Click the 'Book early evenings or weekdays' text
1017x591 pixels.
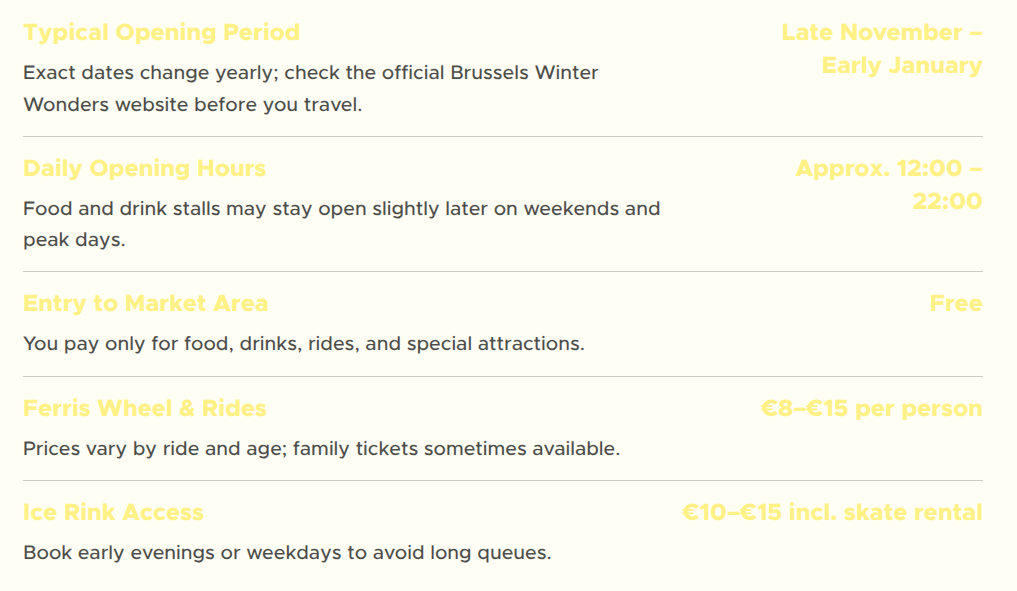(287, 552)
